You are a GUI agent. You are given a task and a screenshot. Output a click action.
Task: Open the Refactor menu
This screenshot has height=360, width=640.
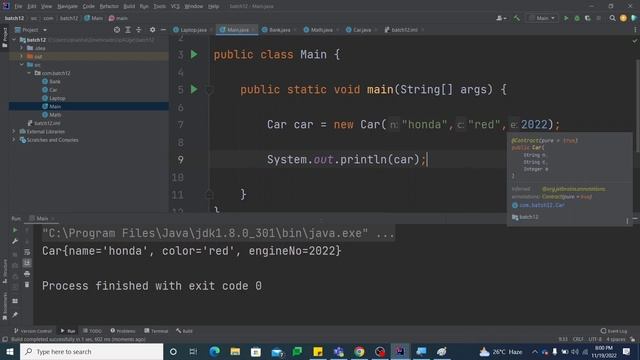(x=109, y=6)
